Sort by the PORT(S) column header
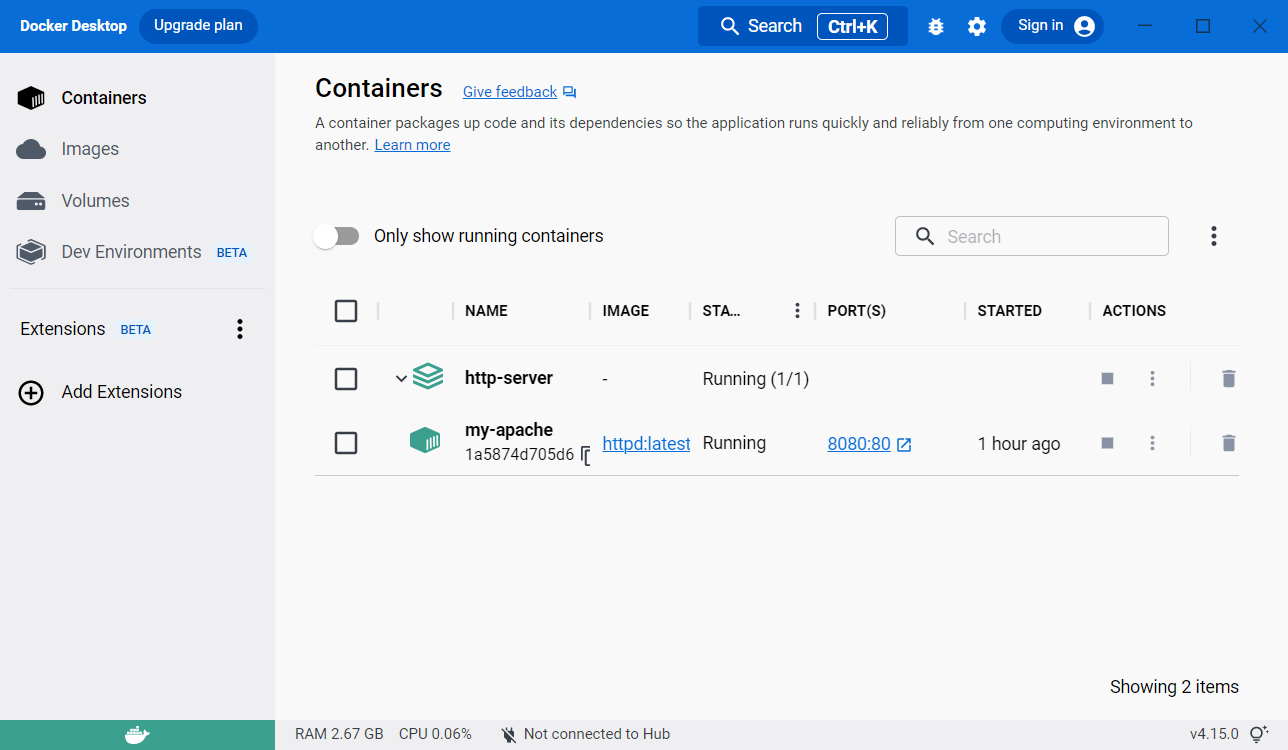This screenshot has height=750, width=1288. coord(857,311)
